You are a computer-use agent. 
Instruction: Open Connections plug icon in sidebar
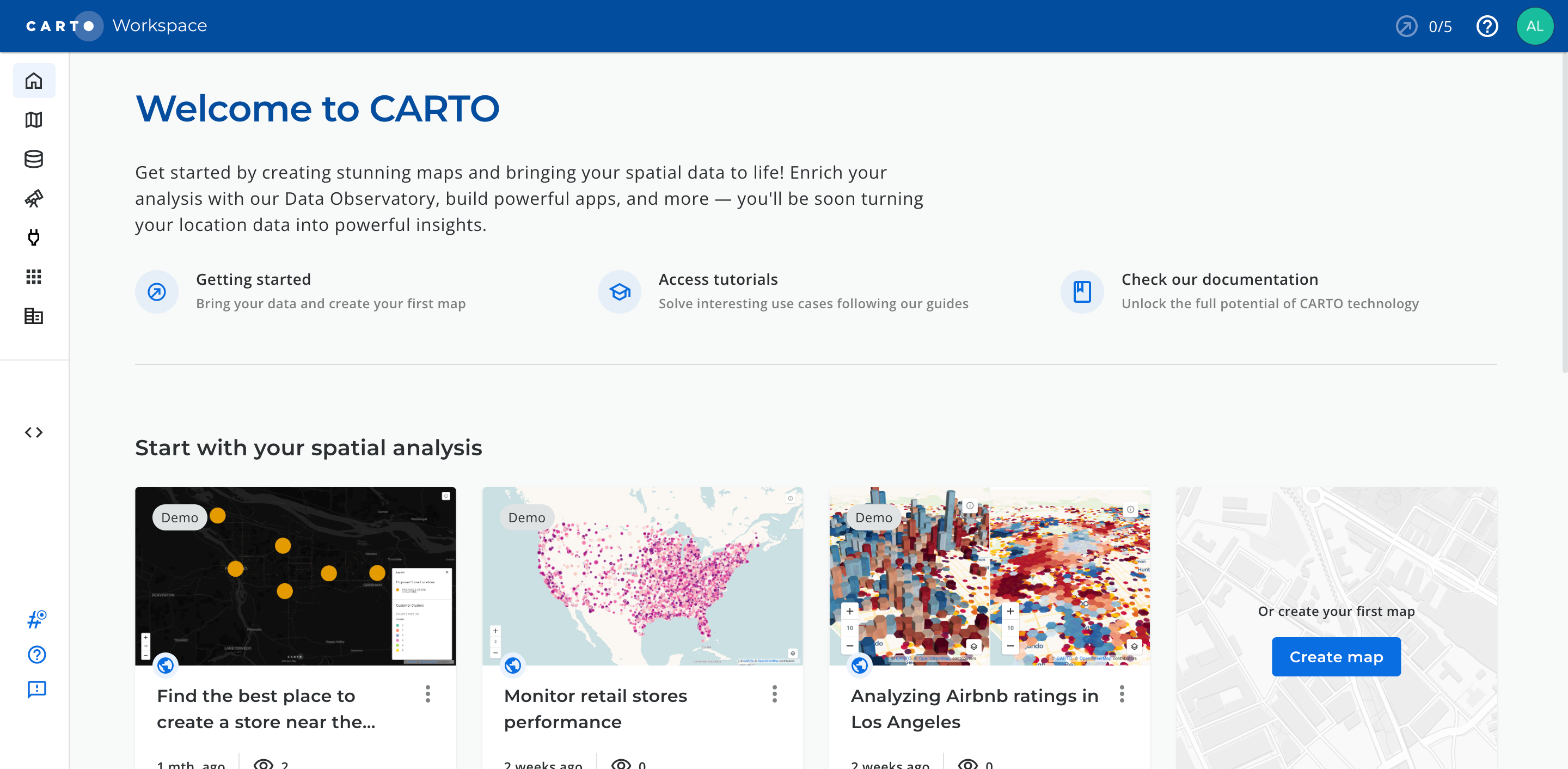click(x=34, y=237)
